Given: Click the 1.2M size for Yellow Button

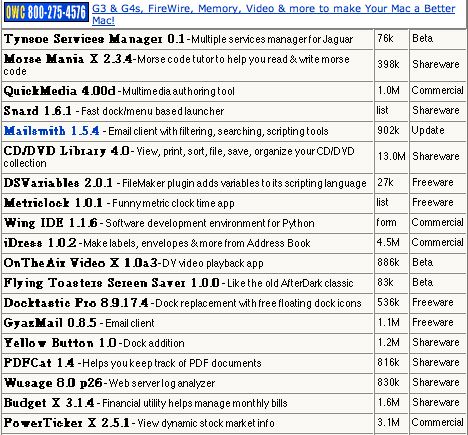Looking at the screenshot, I should 388,342.
